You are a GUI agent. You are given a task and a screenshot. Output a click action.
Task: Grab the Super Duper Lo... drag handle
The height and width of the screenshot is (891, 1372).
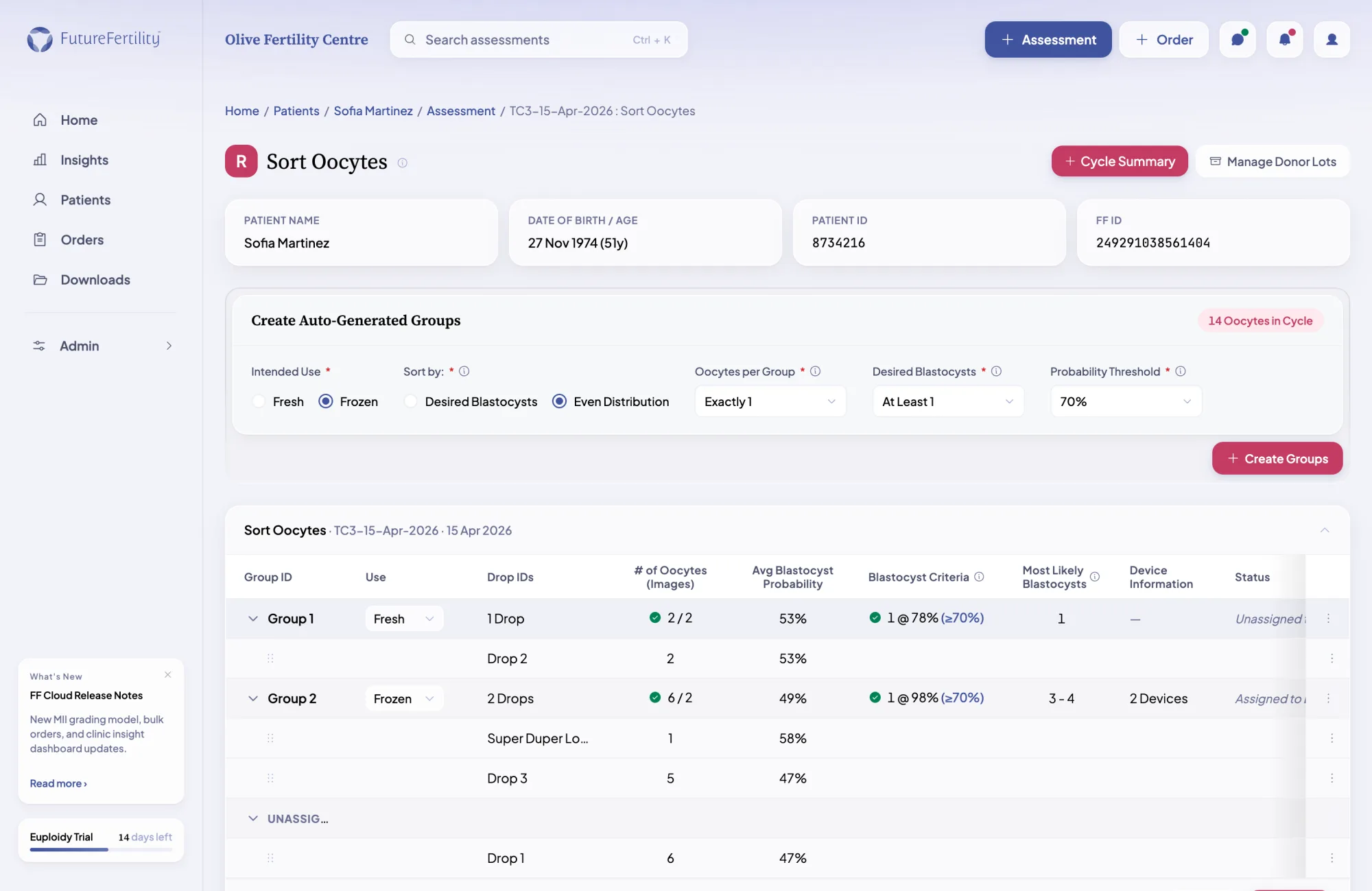tap(270, 738)
